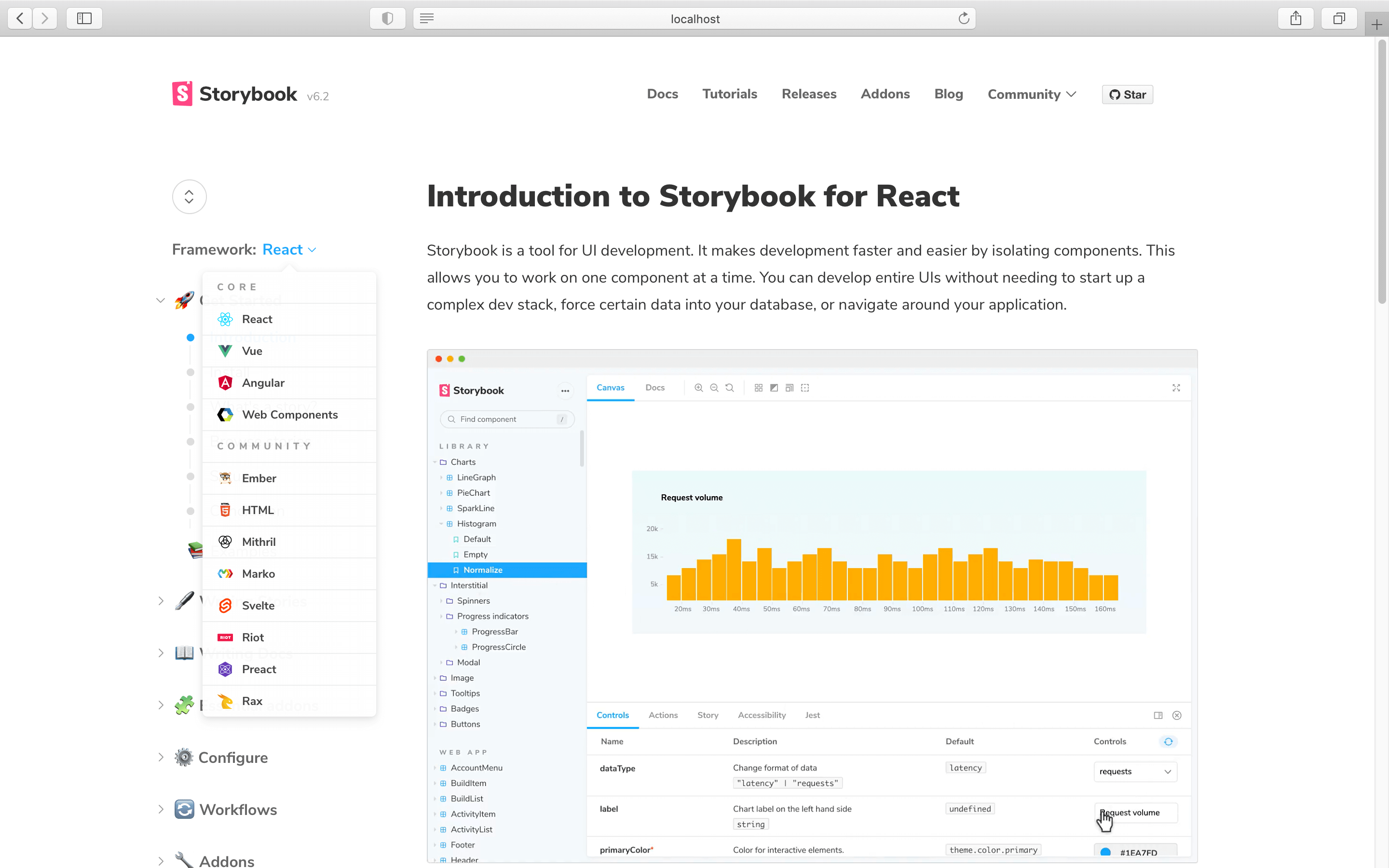1389x868 pixels.
Task: Choose Riot from framework list
Action: [x=289, y=637]
